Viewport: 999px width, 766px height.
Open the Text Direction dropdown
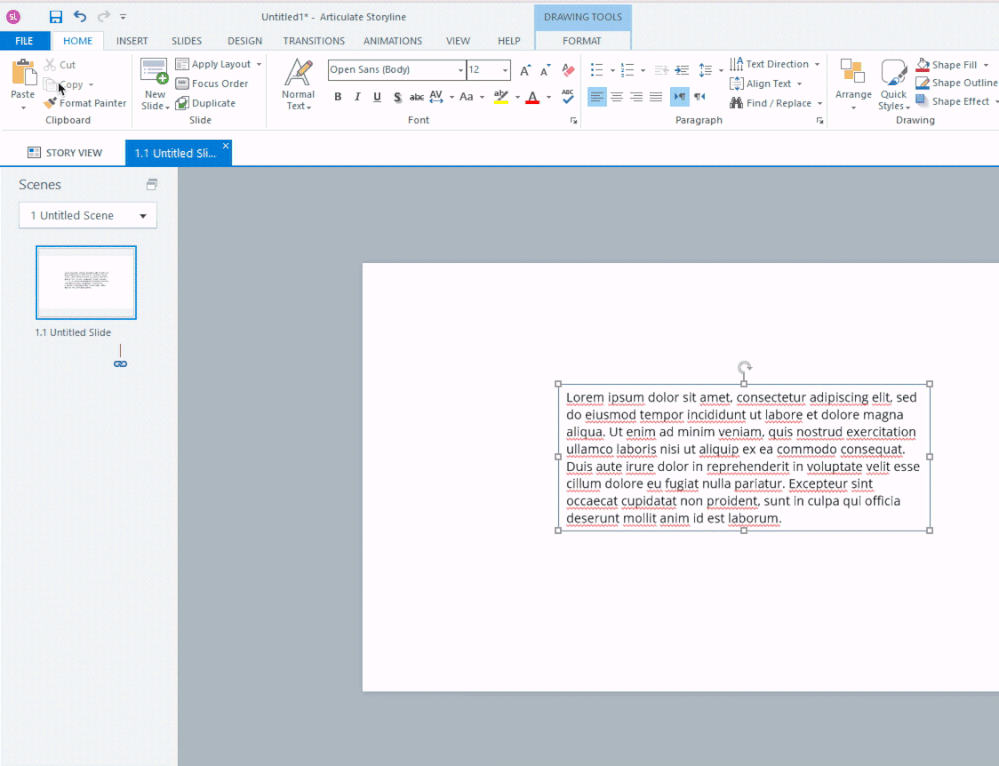(776, 64)
